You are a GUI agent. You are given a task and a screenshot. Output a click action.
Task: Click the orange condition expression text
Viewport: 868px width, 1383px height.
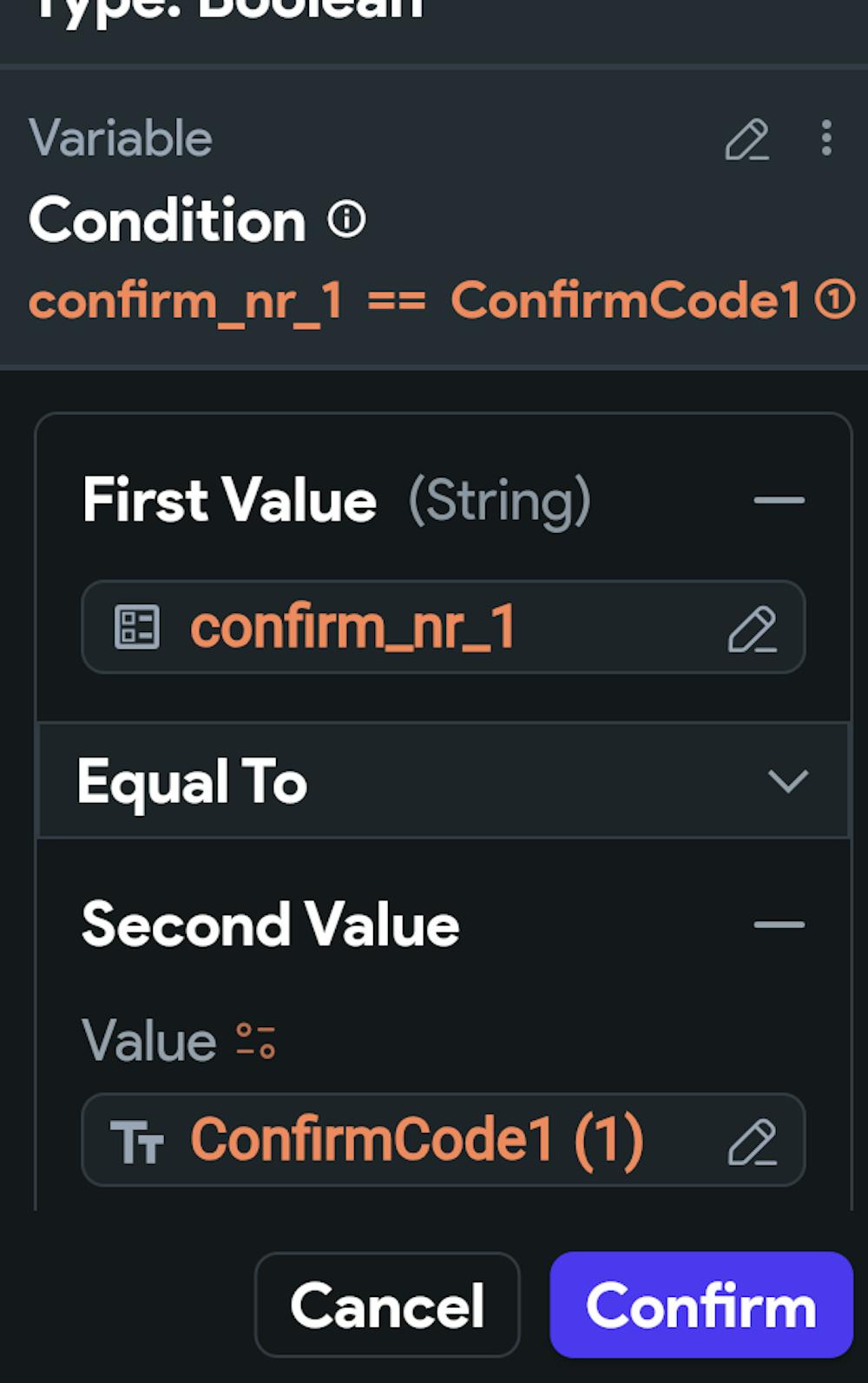tap(415, 301)
